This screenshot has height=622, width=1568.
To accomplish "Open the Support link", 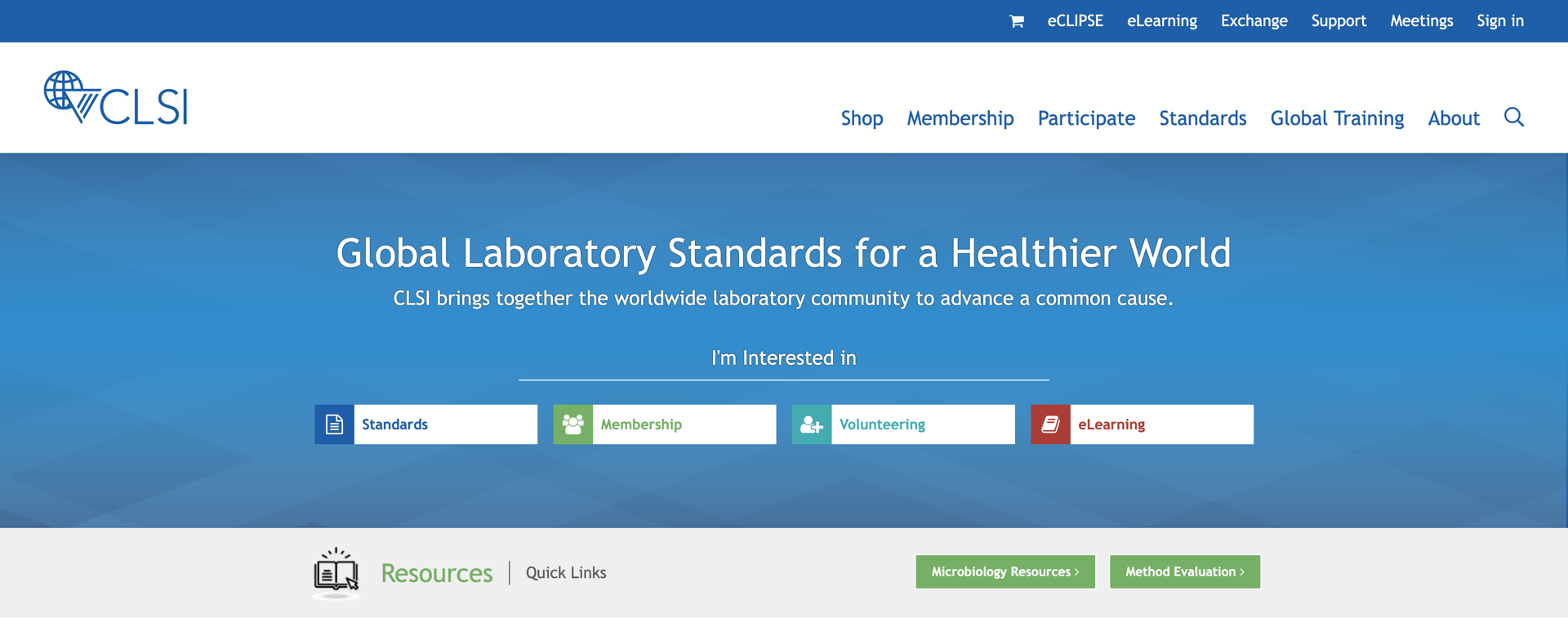I will coord(1339,21).
